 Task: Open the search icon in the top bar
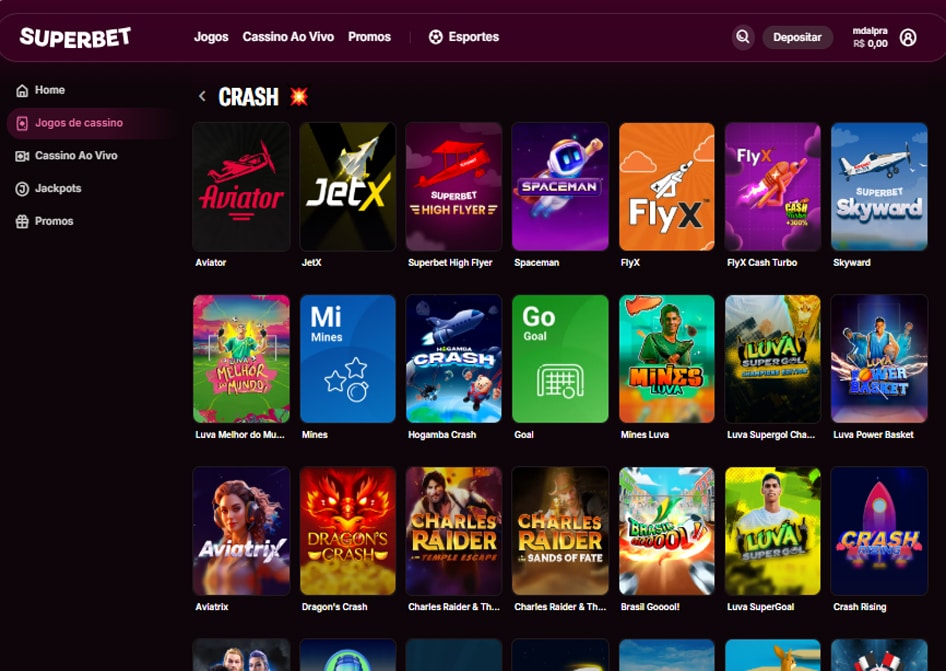(x=742, y=37)
